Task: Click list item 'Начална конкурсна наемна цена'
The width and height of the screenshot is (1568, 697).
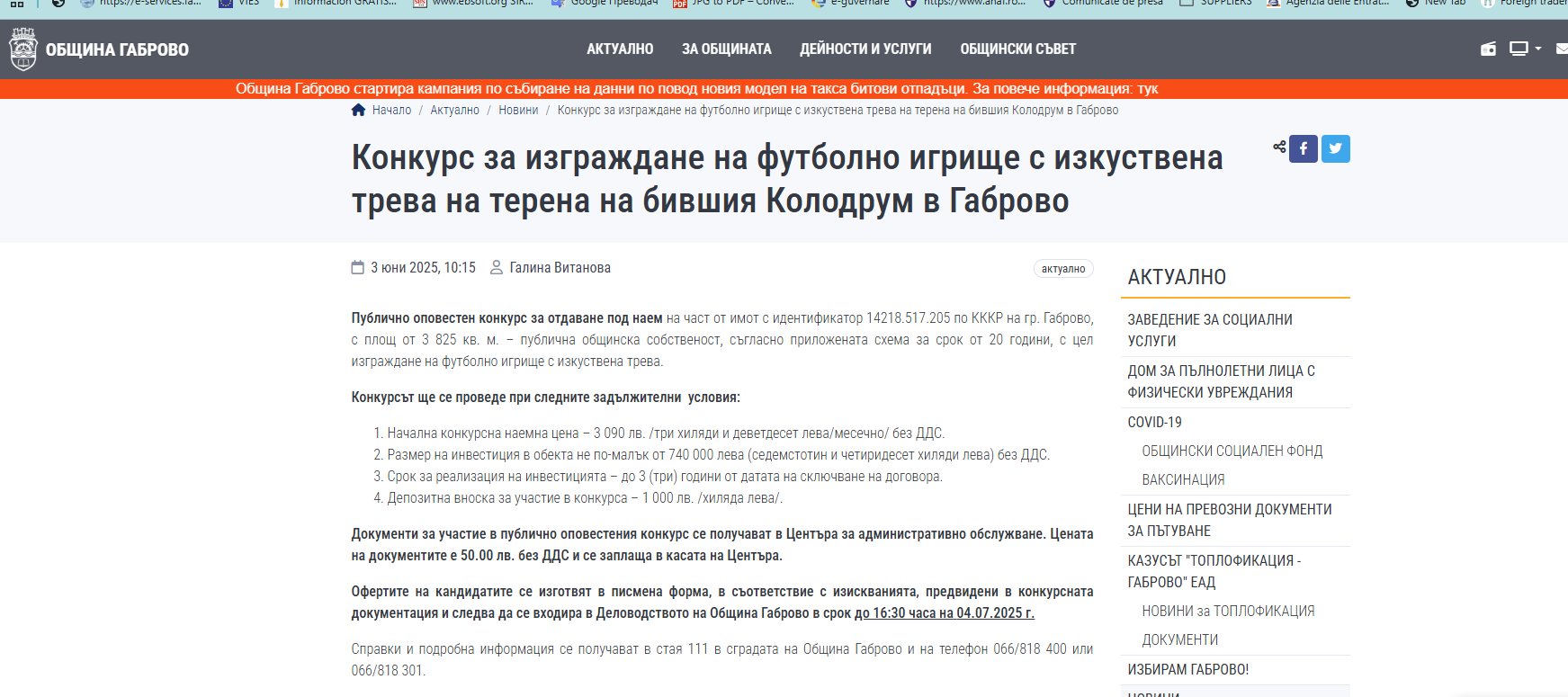Action: click(666, 433)
